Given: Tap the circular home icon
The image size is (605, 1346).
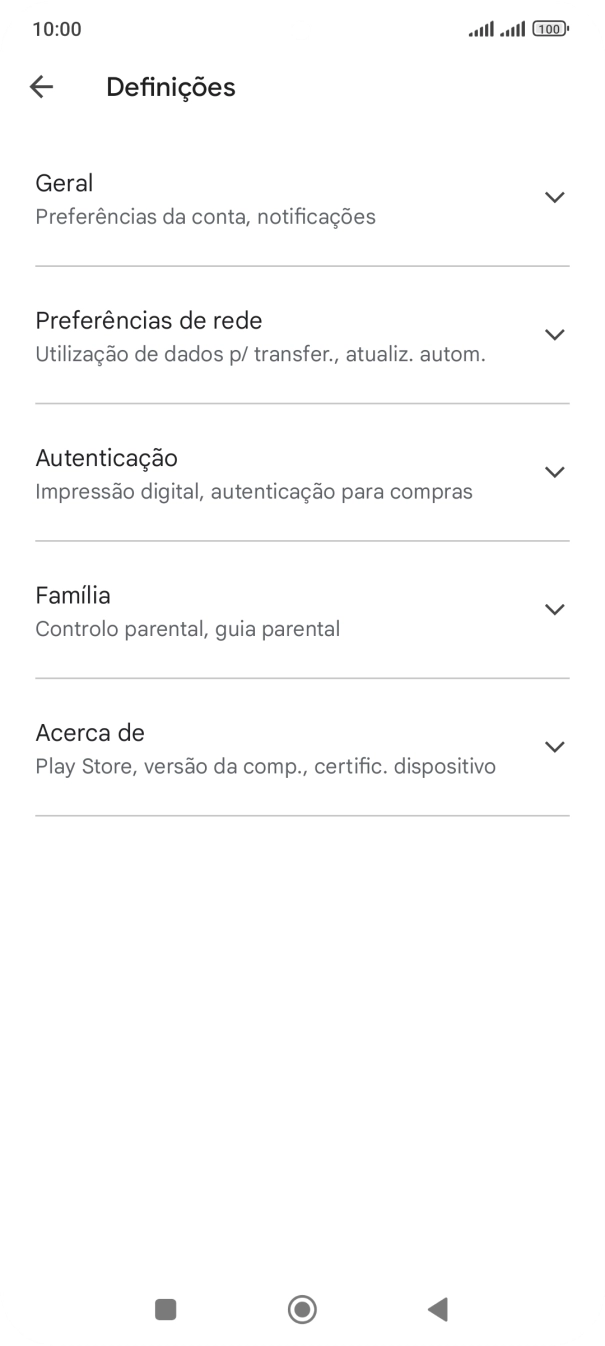Looking at the screenshot, I should point(302,1309).
